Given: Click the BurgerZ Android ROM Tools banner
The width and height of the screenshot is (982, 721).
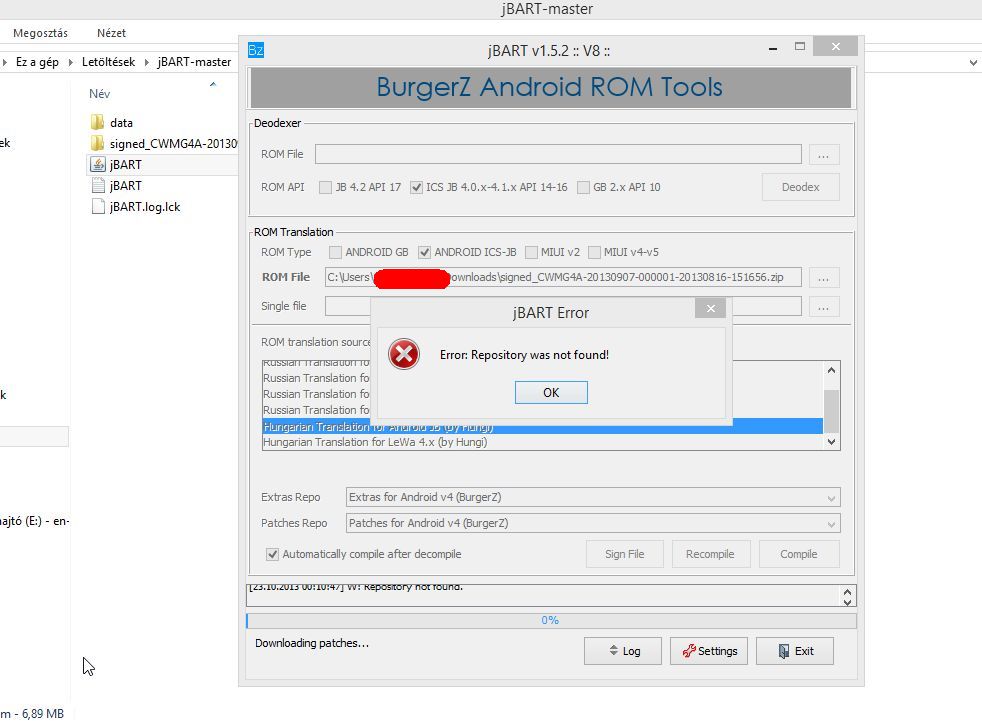Looking at the screenshot, I should (x=550, y=88).
